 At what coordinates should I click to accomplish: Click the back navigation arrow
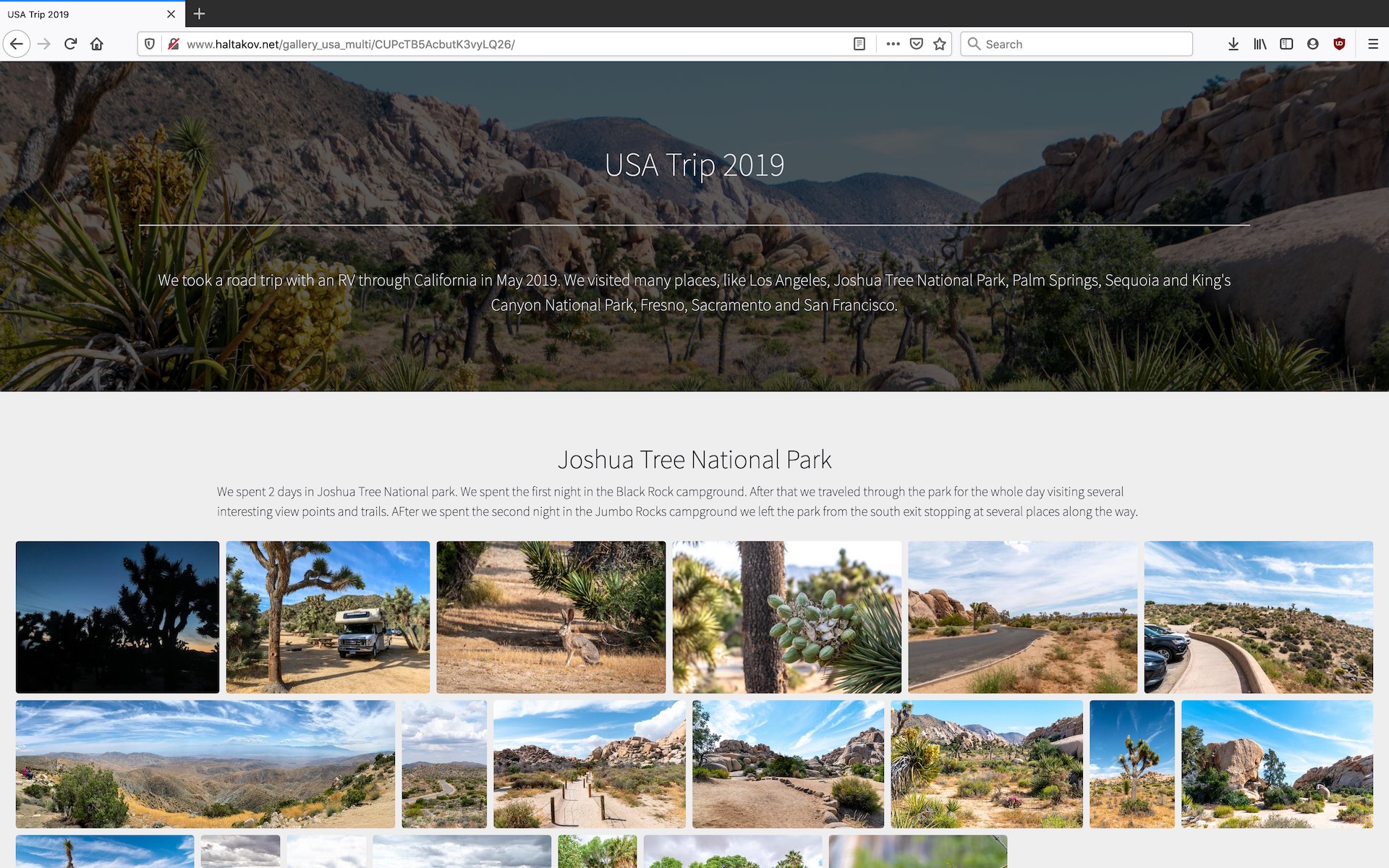pyautogui.click(x=17, y=44)
